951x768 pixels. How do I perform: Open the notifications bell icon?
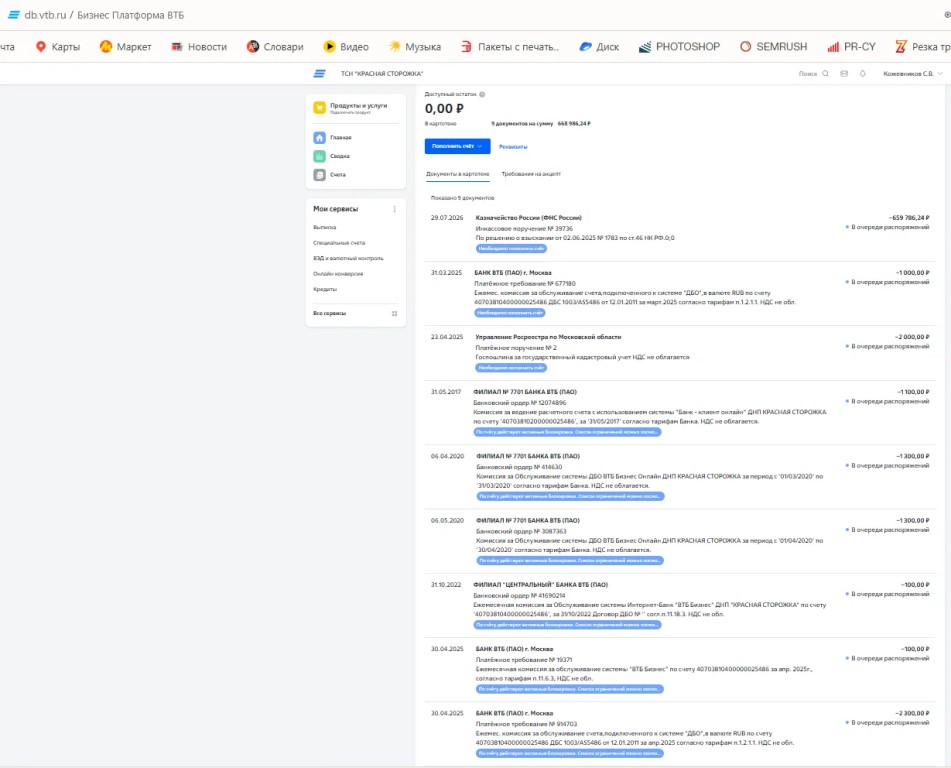point(862,73)
